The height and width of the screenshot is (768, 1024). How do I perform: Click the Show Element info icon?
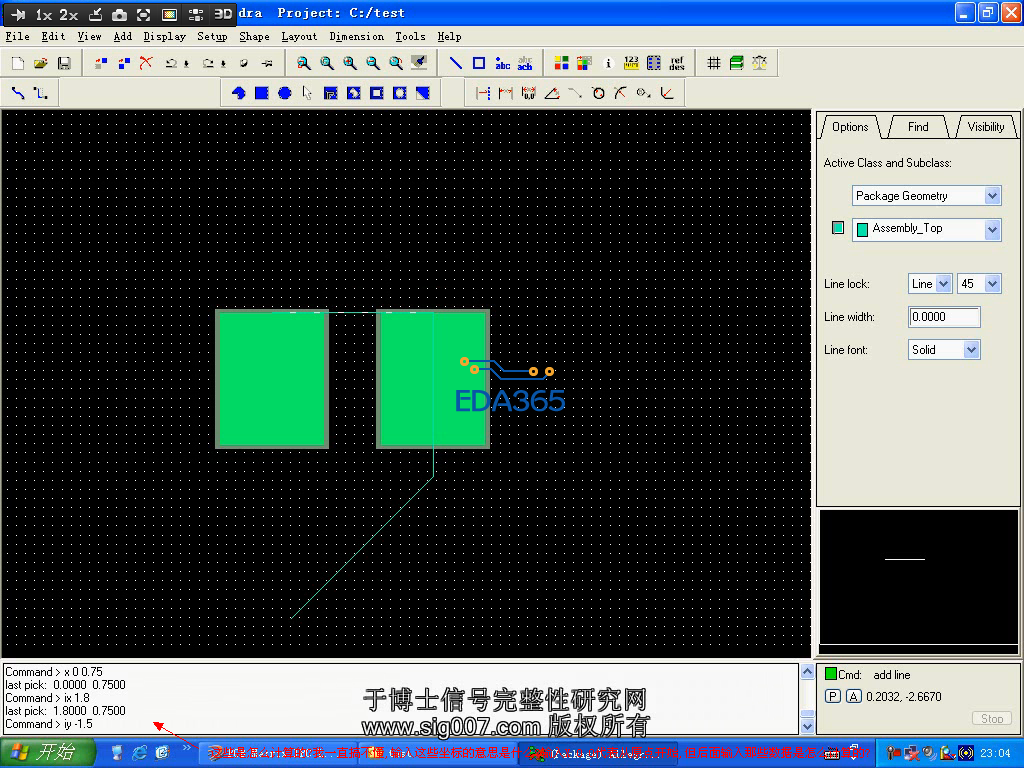coord(608,63)
